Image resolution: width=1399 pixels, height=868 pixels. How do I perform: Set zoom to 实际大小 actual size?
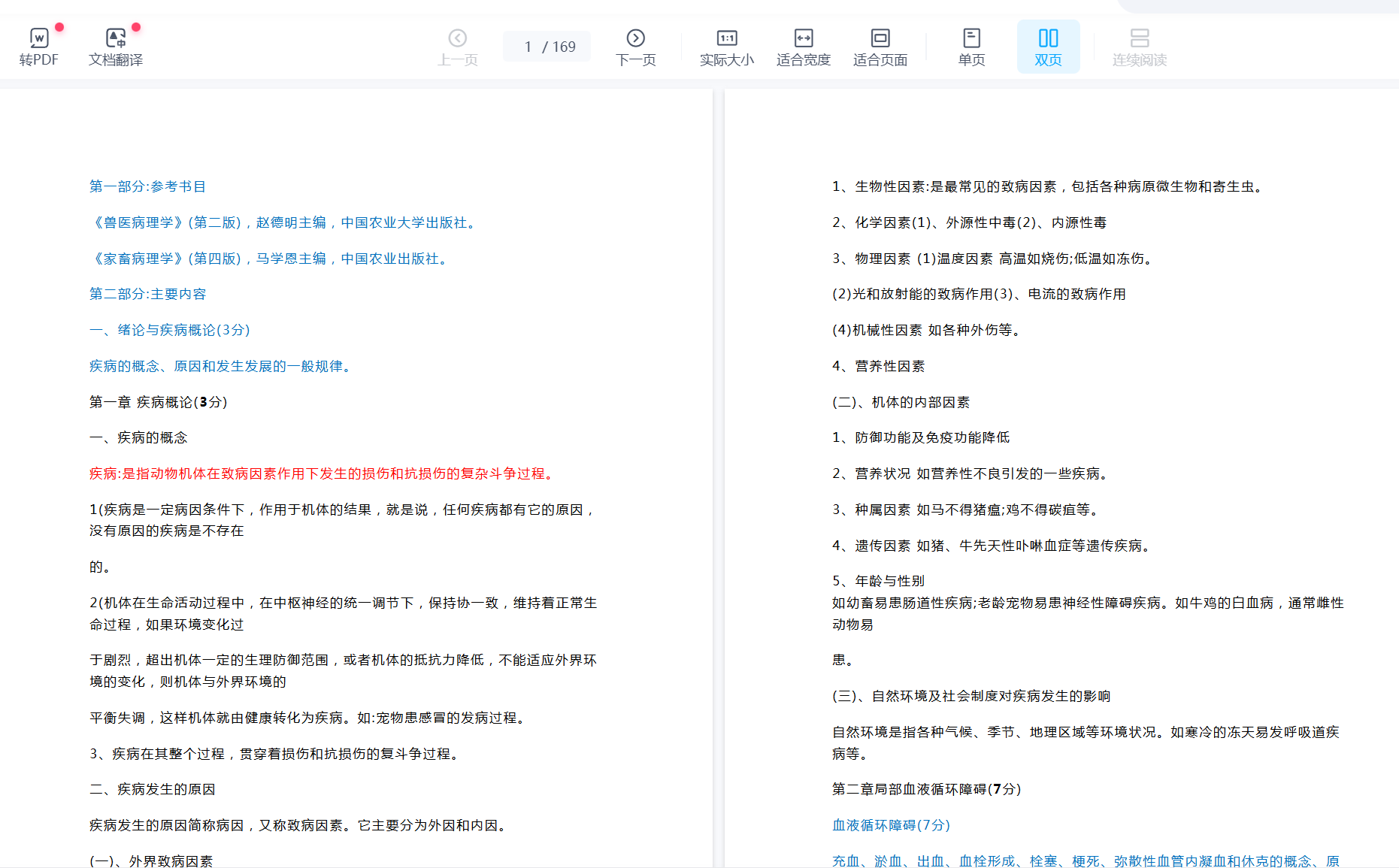pos(726,47)
